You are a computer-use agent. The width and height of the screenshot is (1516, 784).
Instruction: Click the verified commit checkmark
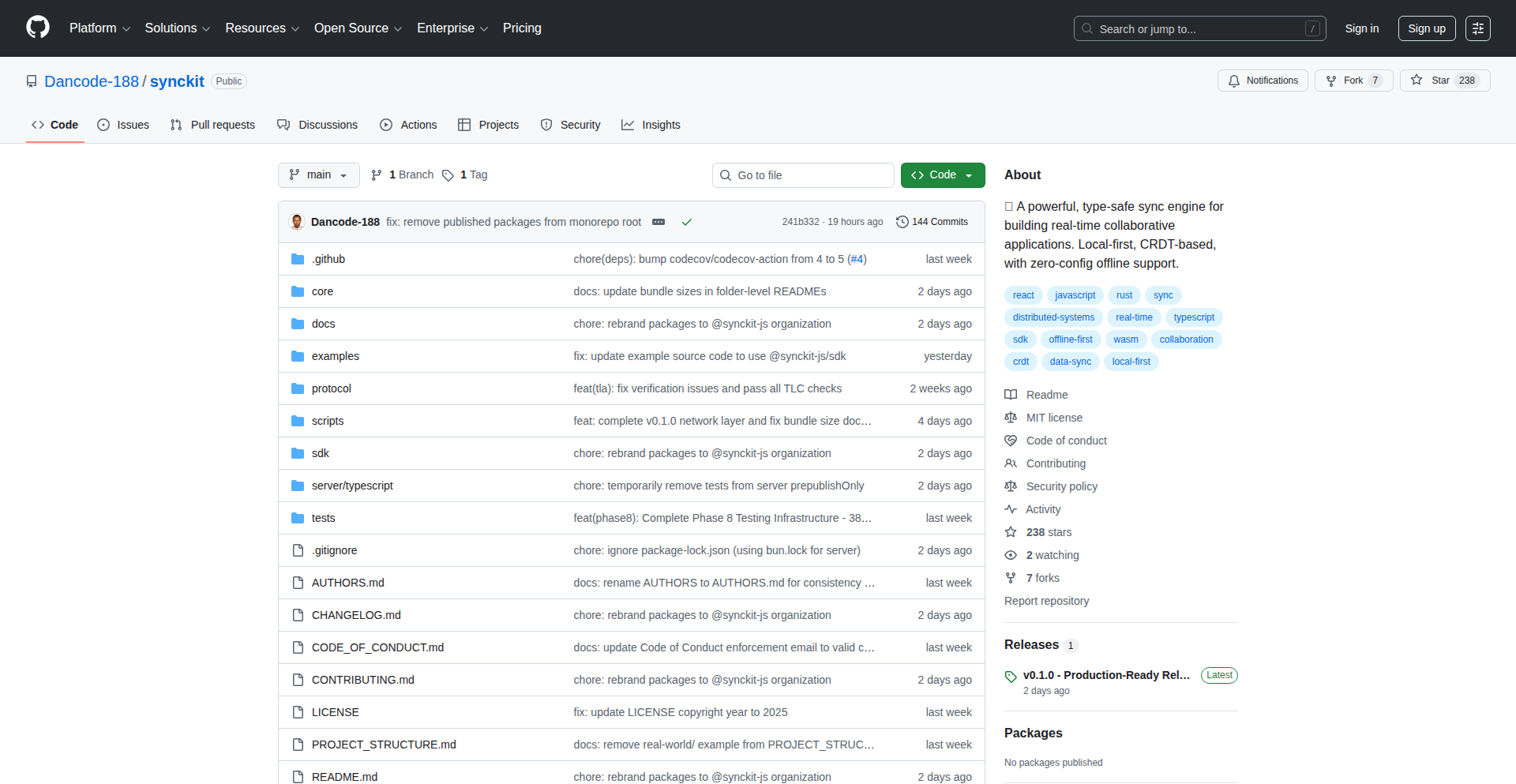(686, 222)
